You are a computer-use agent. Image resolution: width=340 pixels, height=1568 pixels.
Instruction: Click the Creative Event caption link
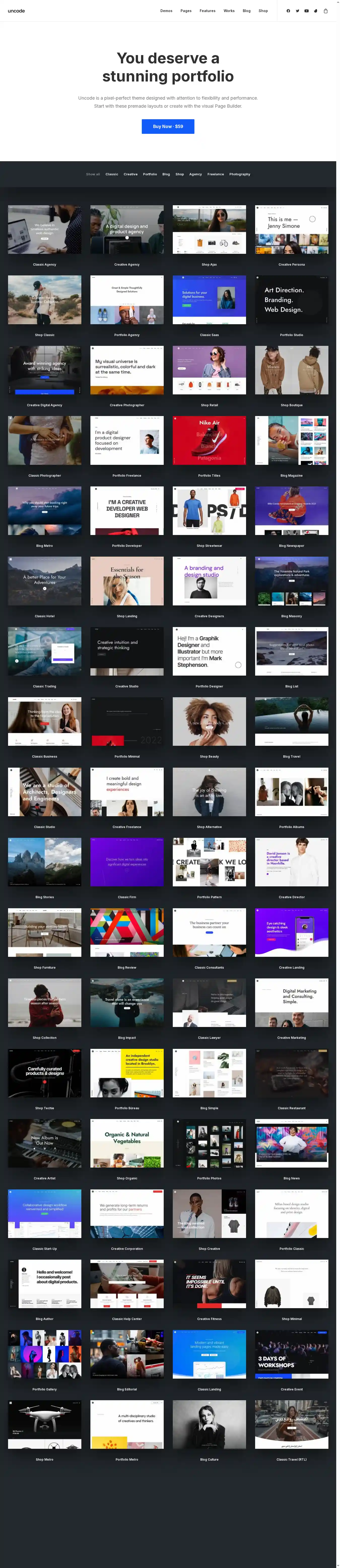coord(291,1389)
